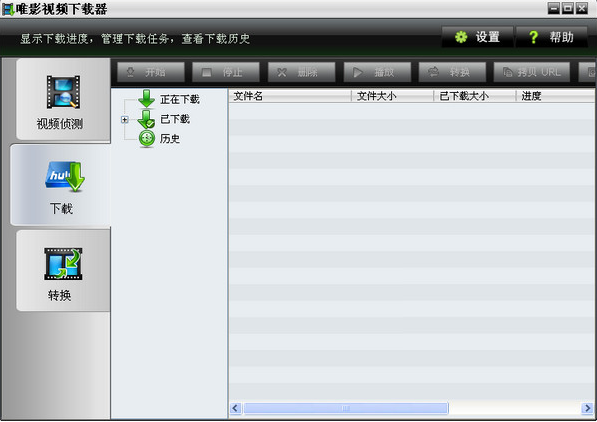This screenshot has width=597, height=422.
Task: Switch to the 下载 download section
Action: [x=61, y=185]
